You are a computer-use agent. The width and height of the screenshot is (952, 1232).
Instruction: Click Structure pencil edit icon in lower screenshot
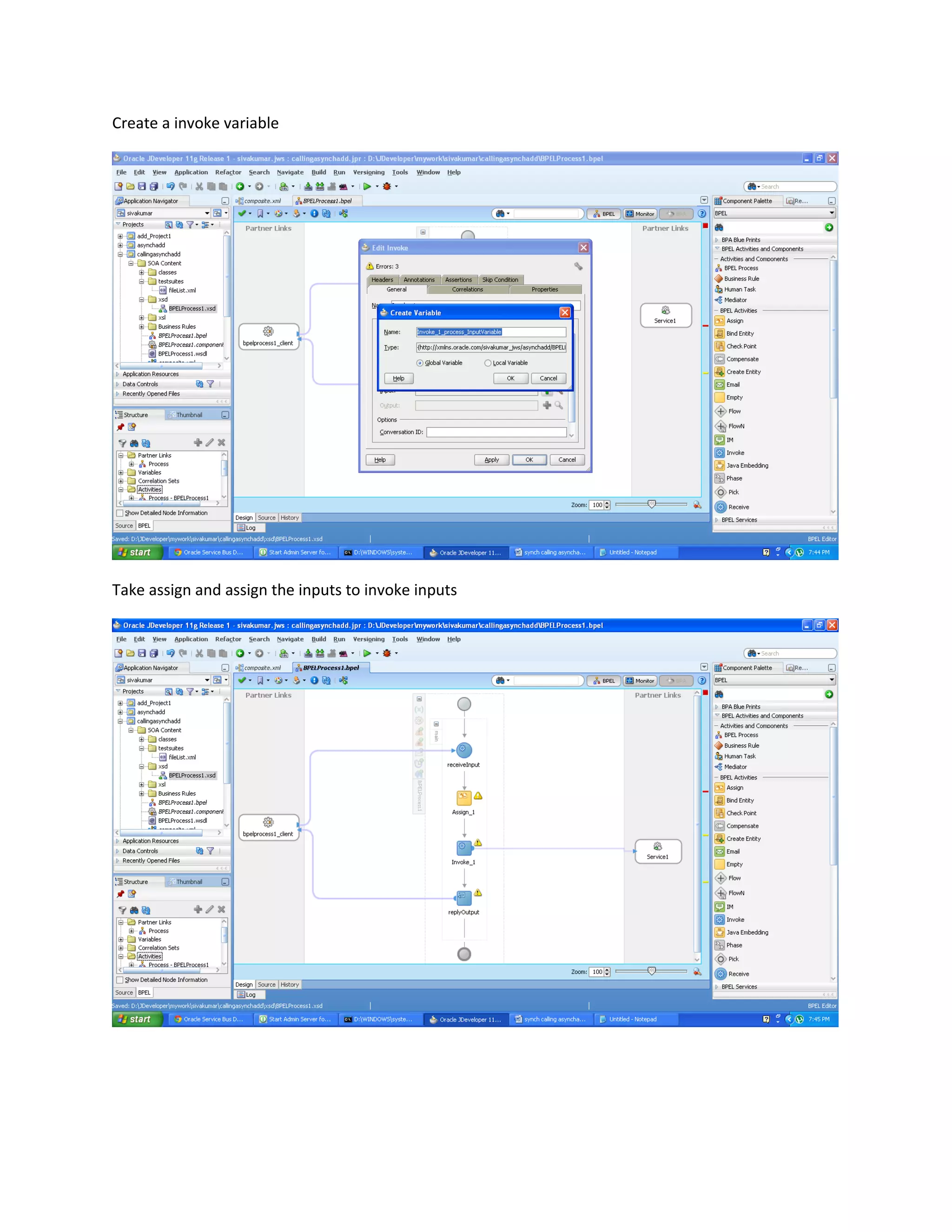(209, 909)
